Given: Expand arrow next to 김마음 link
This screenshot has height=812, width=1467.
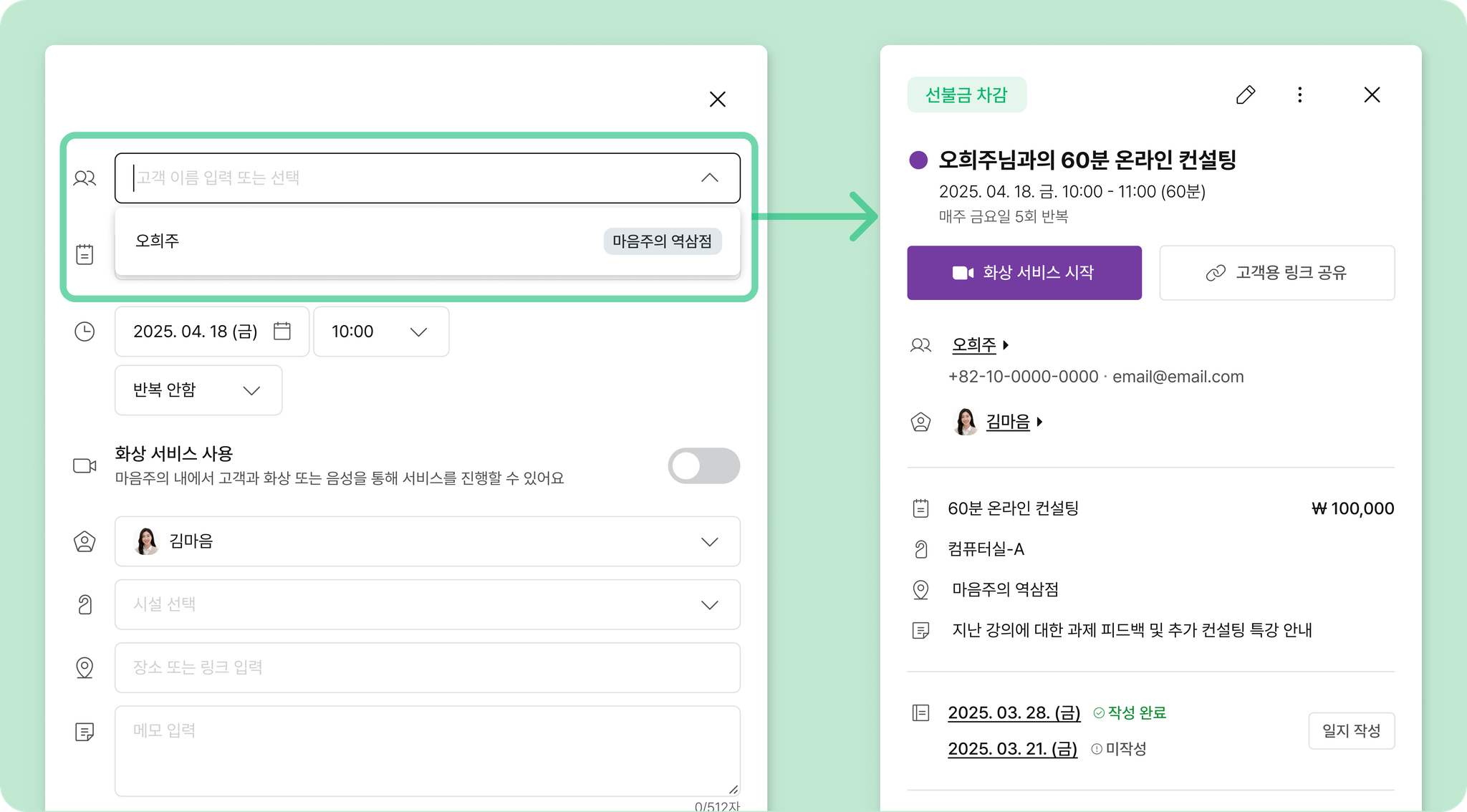Looking at the screenshot, I should tap(1039, 422).
